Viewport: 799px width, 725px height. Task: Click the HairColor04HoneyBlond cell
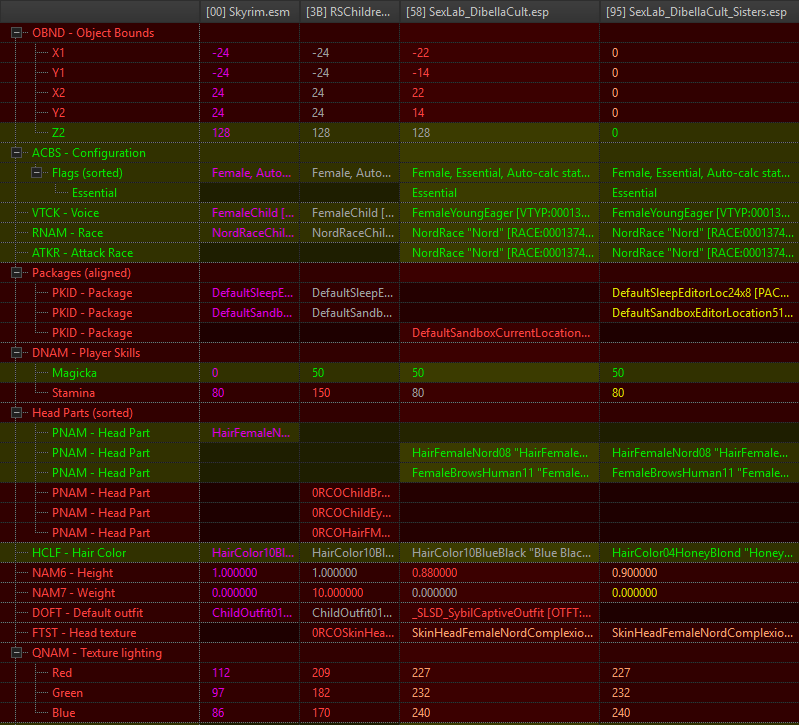click(x=702, y=553)
